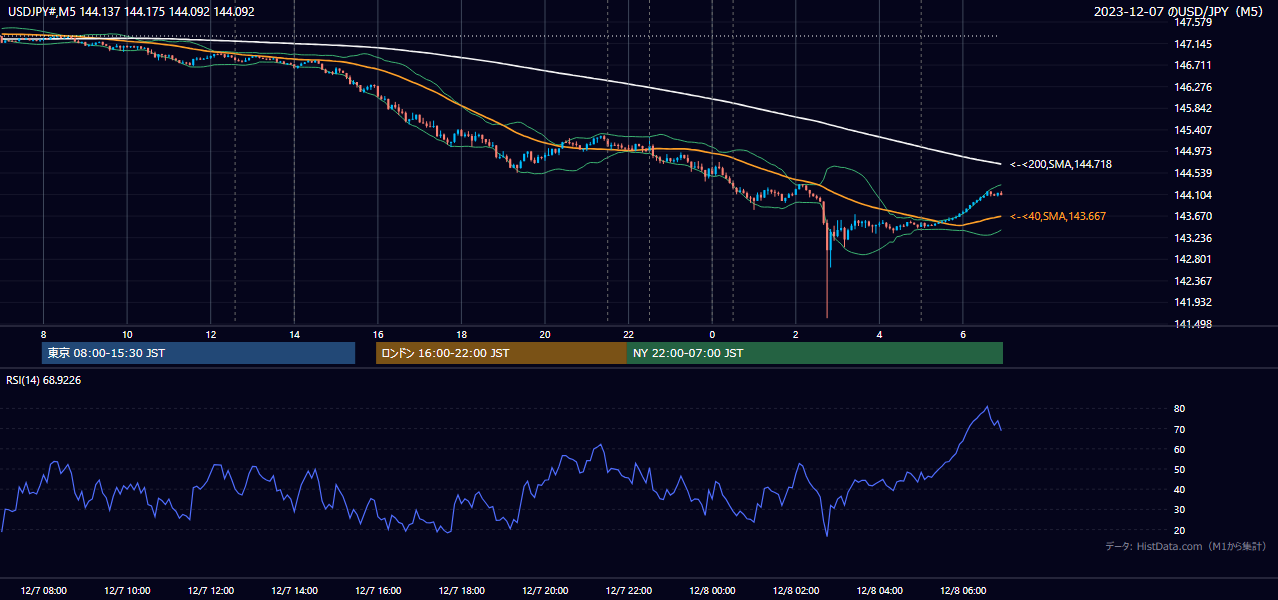Click hour label 10 under price chart
1278x600 pixels.
click(127, 334)
